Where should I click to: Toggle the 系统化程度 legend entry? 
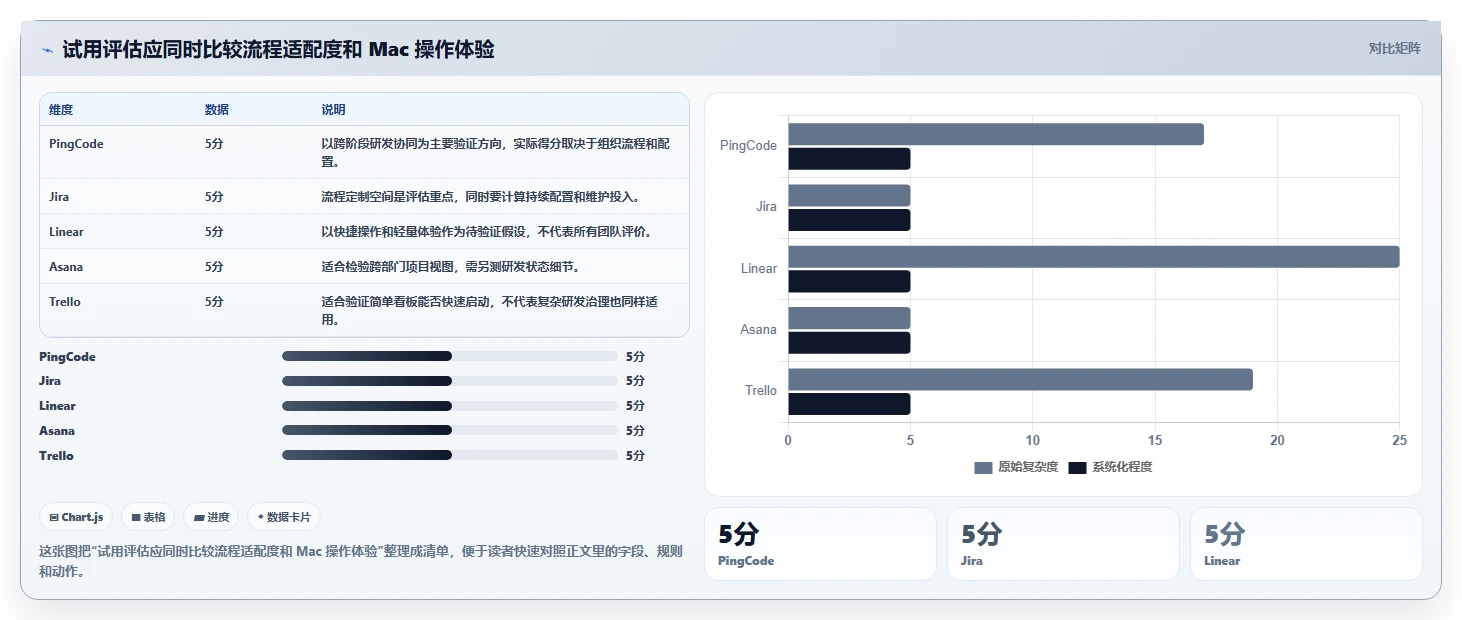[1110, 467]
